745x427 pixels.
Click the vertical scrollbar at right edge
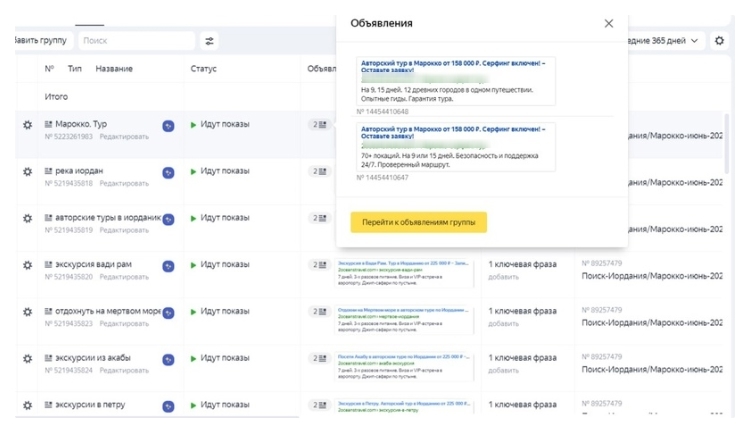[726, 143]
